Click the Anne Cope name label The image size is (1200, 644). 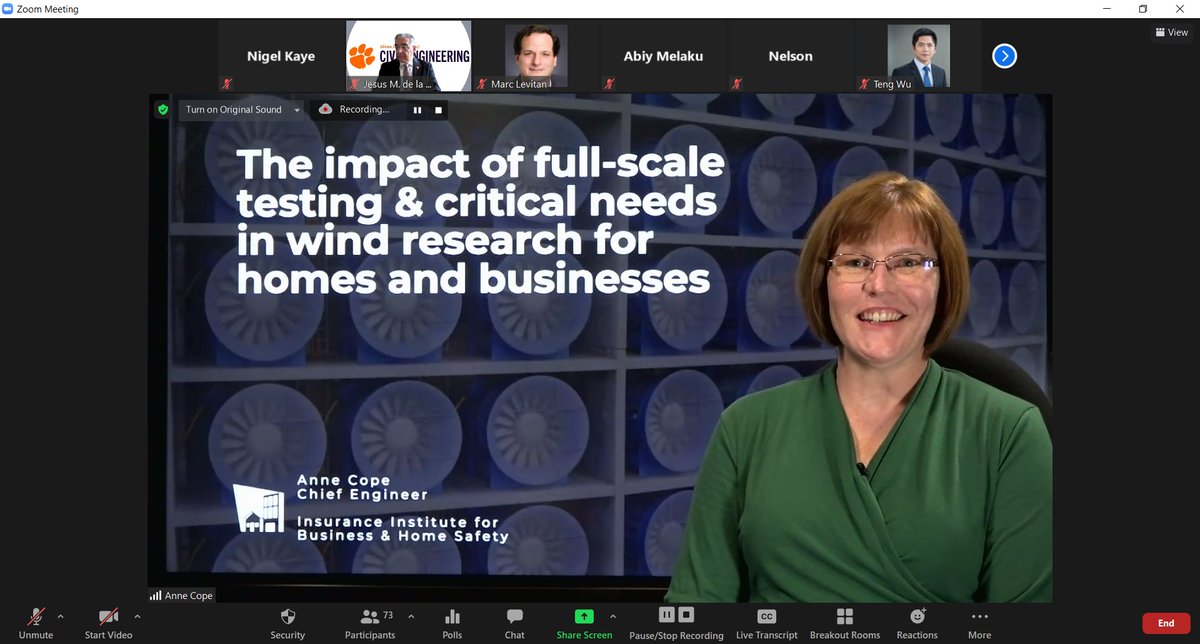pos(182,595)
